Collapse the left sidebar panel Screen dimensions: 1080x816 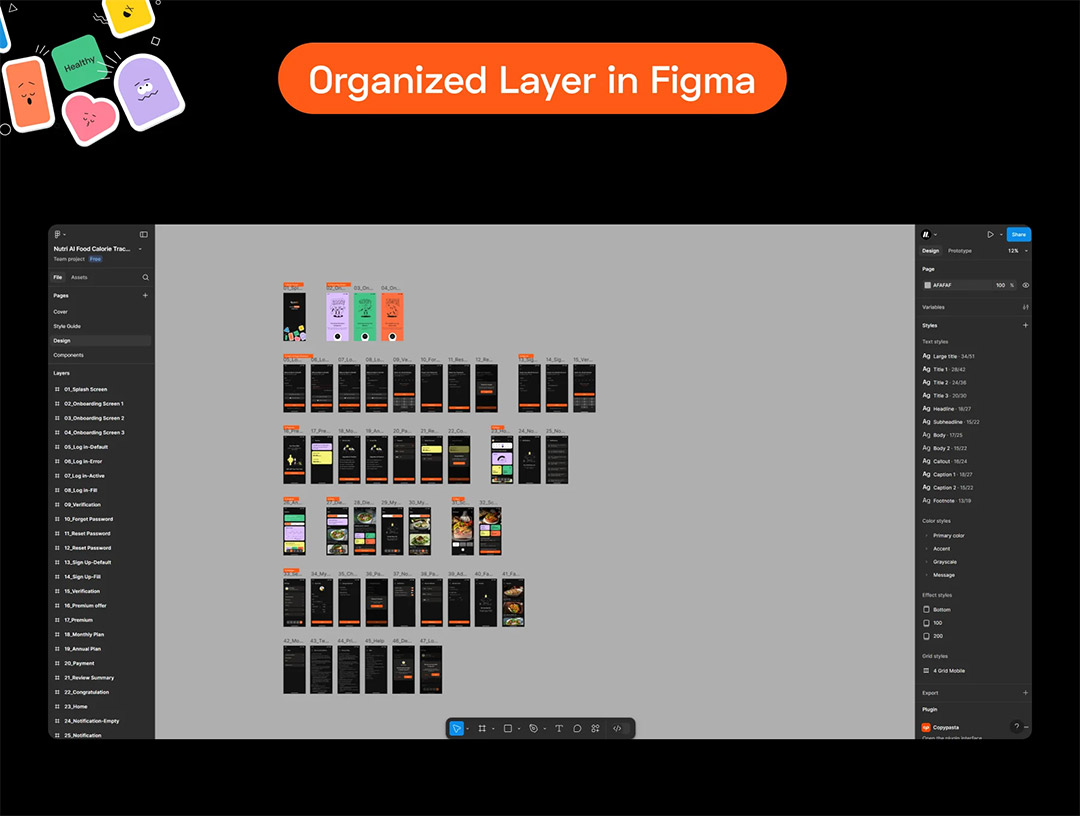144,235
